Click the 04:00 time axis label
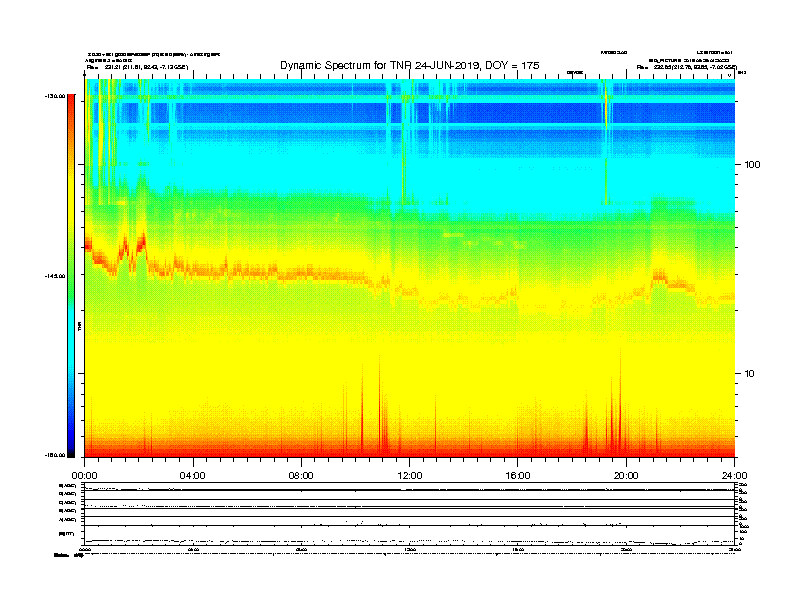Image resolution: width=792 pixels, height=612 pixels. click(x=193, y=476)
